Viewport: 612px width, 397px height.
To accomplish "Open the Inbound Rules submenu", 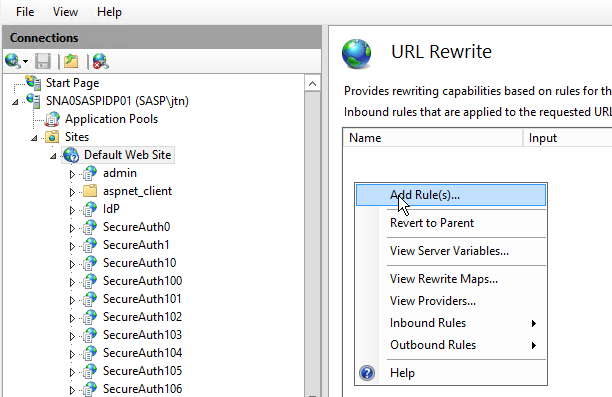I will 451,323.
